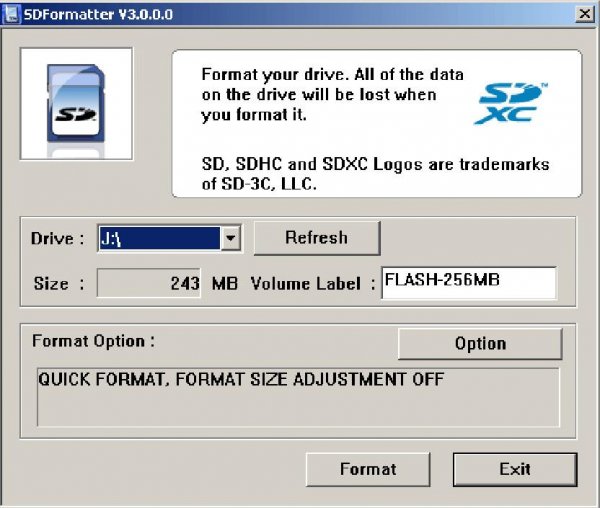Click the 'Drive :' label
The width and height of the screenshot is (600, 508).
tap(57, 238)
